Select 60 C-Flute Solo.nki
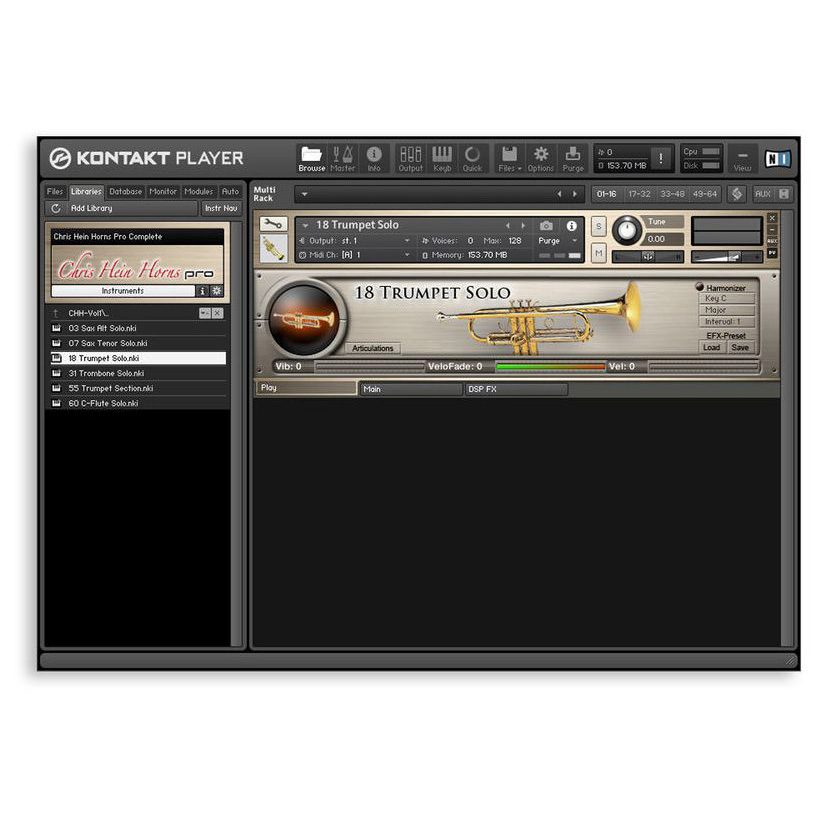 (x=138, y=404)
